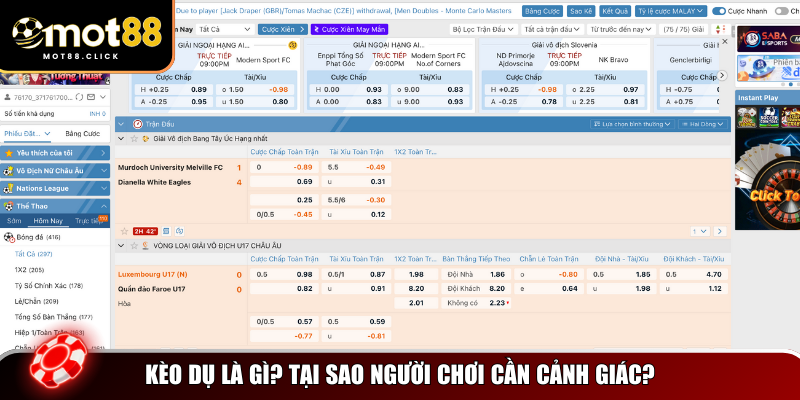Open the Phiếu Đặt tab
The image size is (800, 400).
pos(27,134)
